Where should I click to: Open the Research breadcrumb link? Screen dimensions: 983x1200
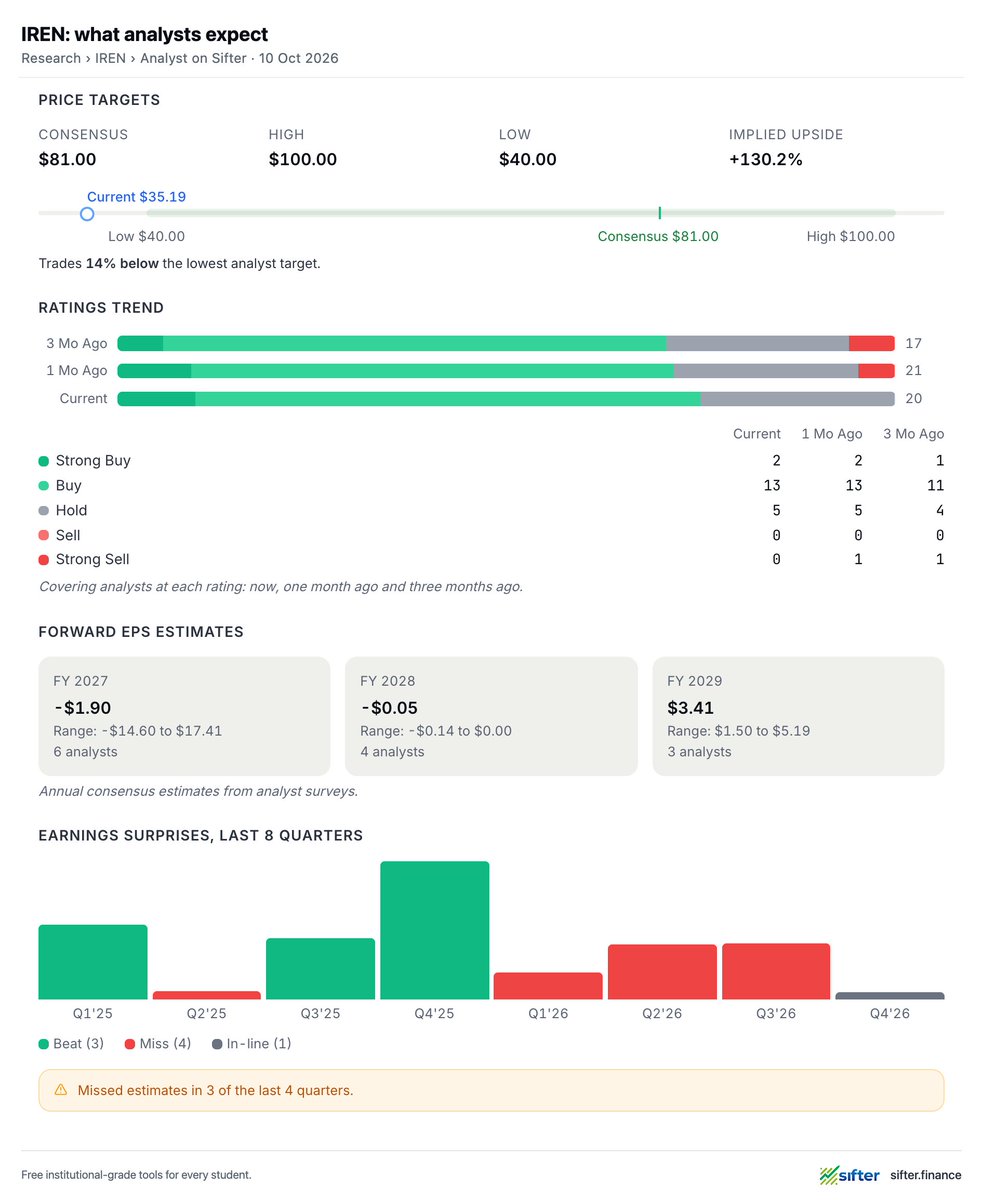pos(51,58)
